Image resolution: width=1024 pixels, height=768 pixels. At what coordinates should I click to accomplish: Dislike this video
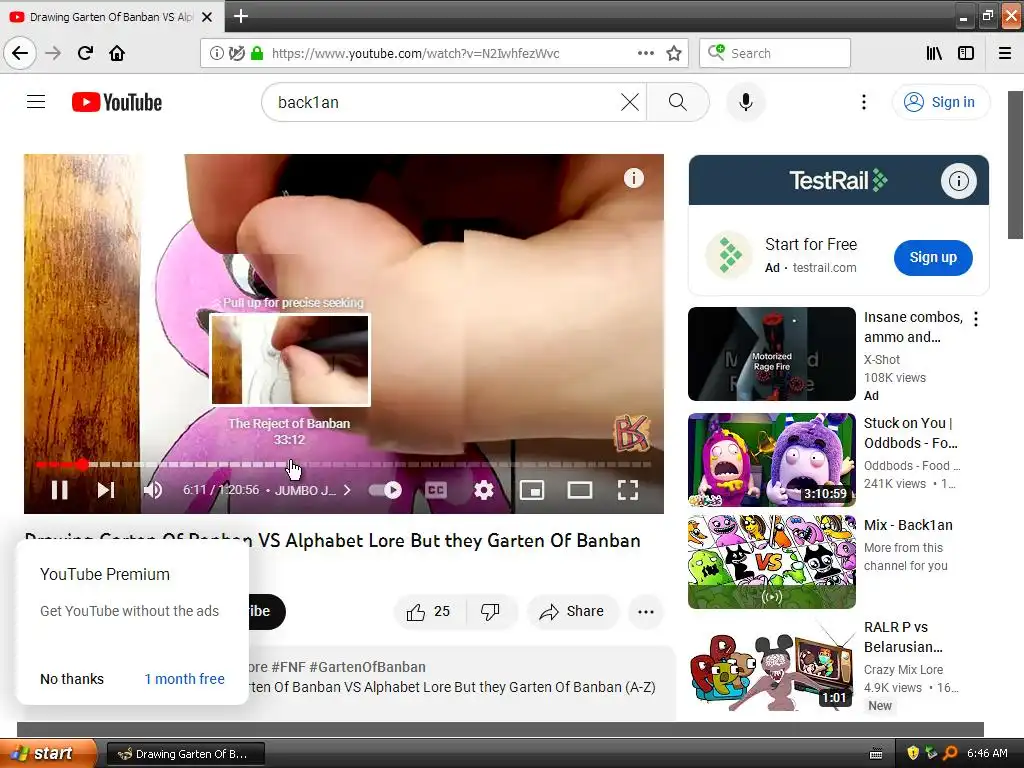(490, 611)
